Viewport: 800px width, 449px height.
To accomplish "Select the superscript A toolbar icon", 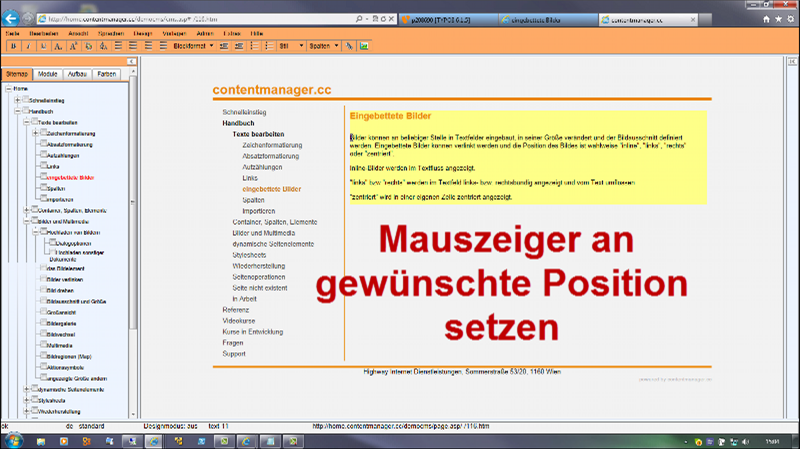I will point(73,46).
